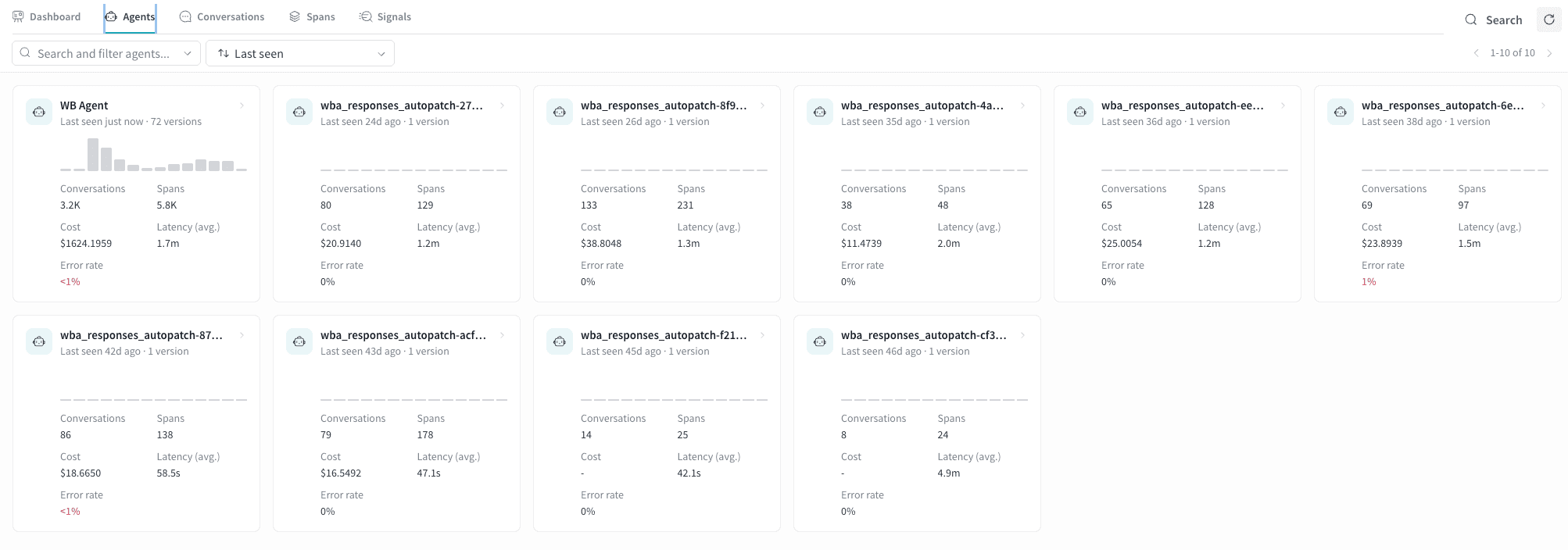Open chevron on autopatch-f21 card
This screenshot has height=550, width=1568.
[x=763, y=335]
